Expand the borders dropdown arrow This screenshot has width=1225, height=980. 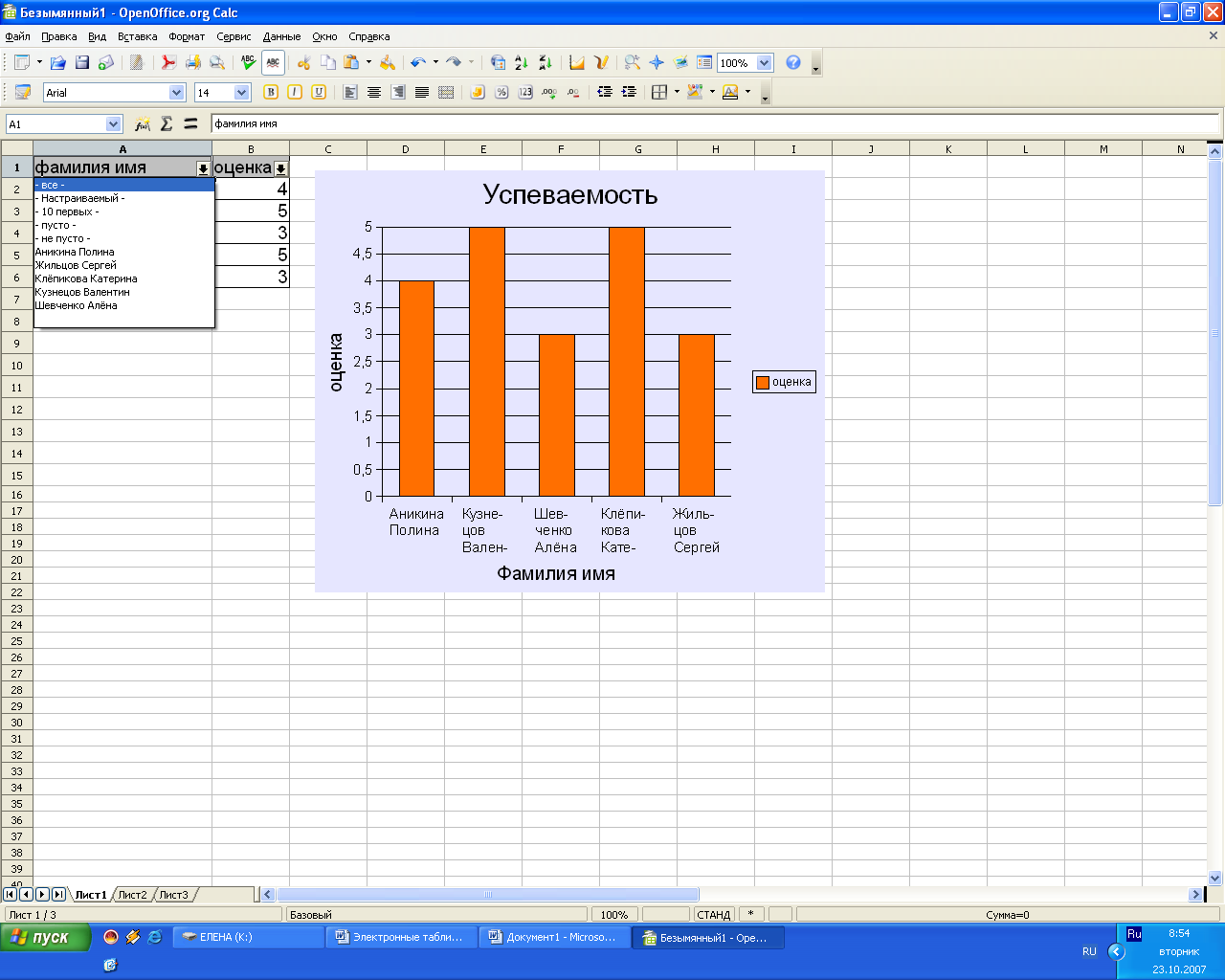click(x=677, y=93)
